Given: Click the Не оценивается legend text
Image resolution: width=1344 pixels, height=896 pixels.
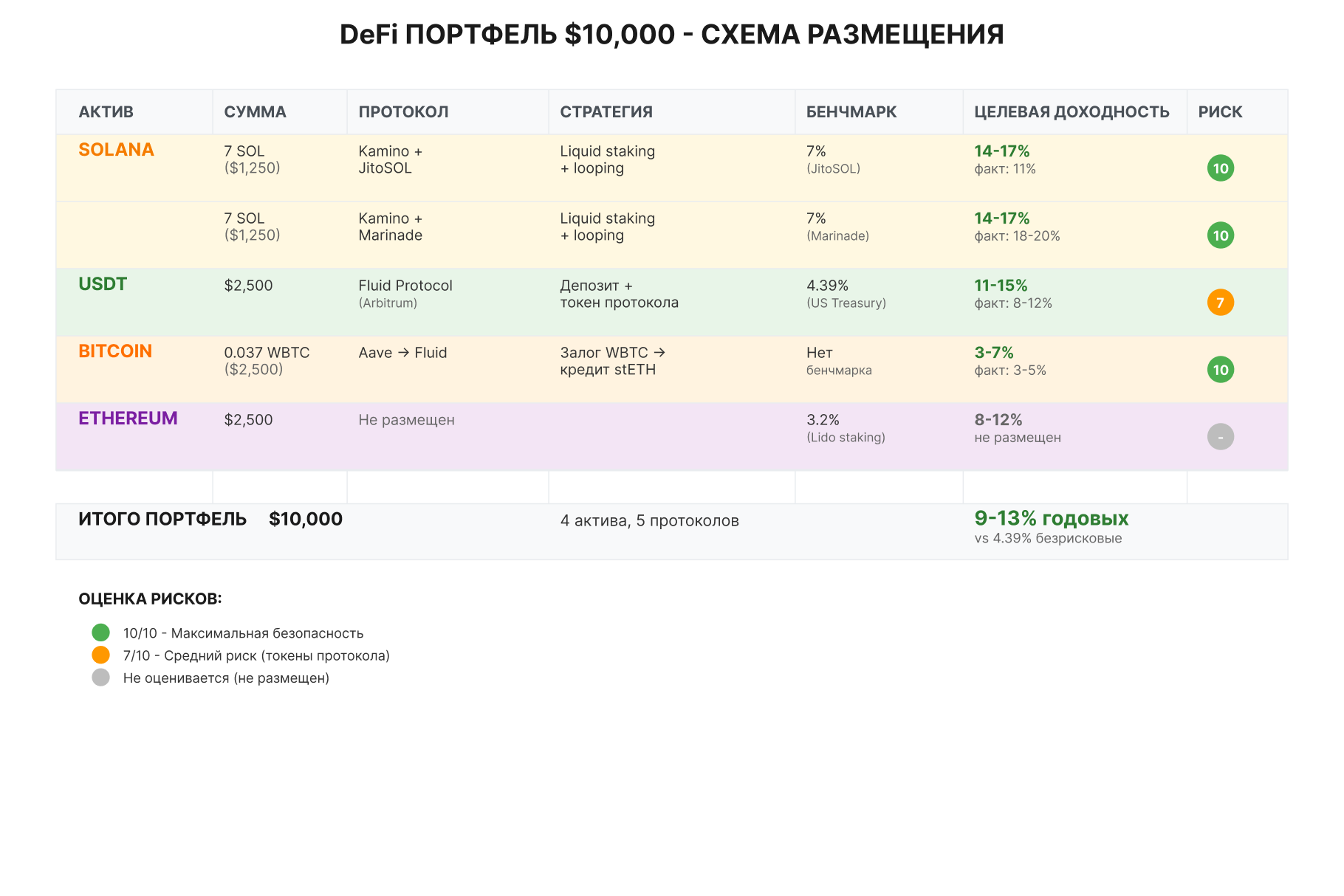Looking at the screenshot, I should pyautogui.click(x=226, y=678).
